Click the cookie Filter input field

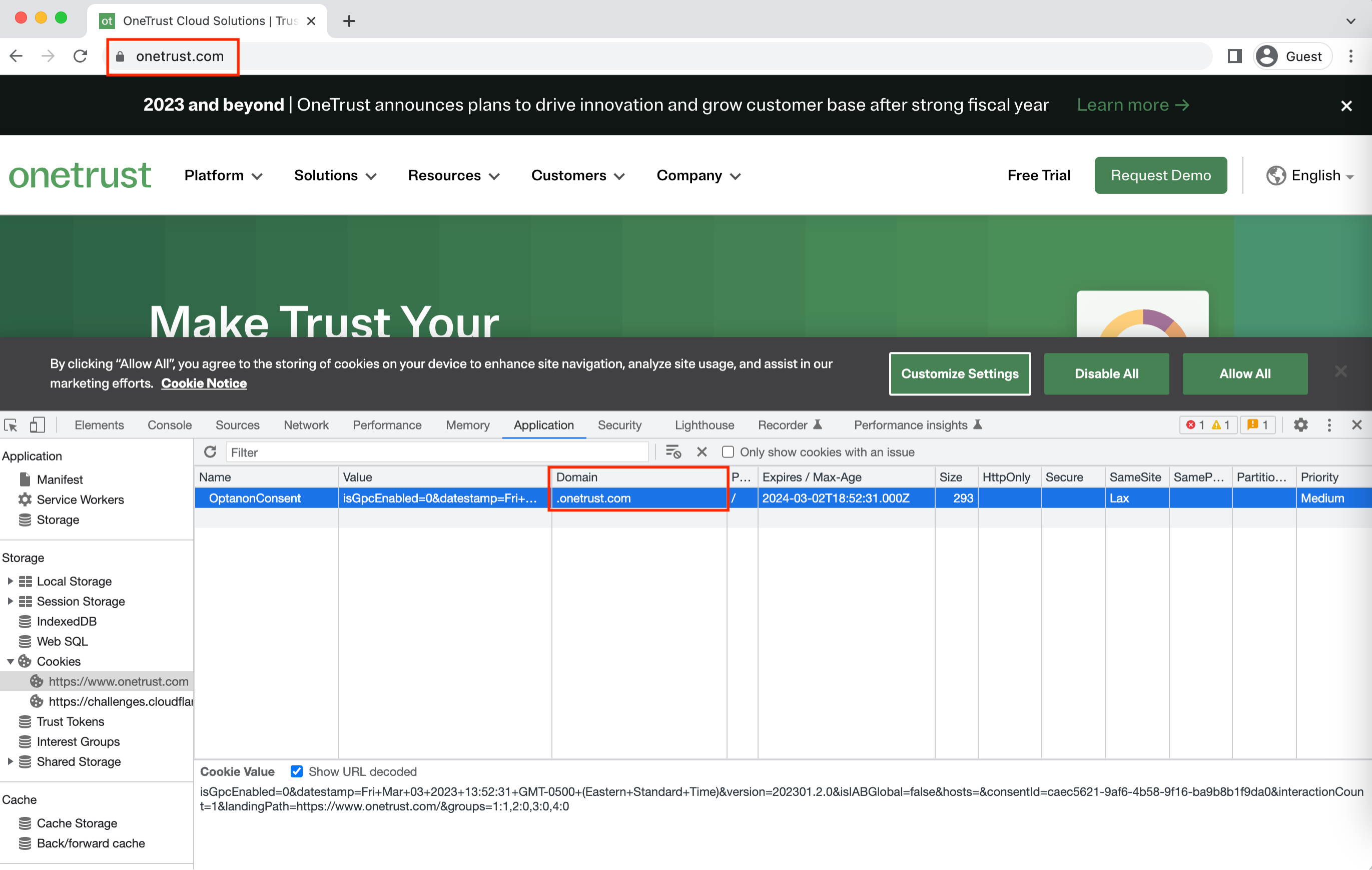[437, 452]
